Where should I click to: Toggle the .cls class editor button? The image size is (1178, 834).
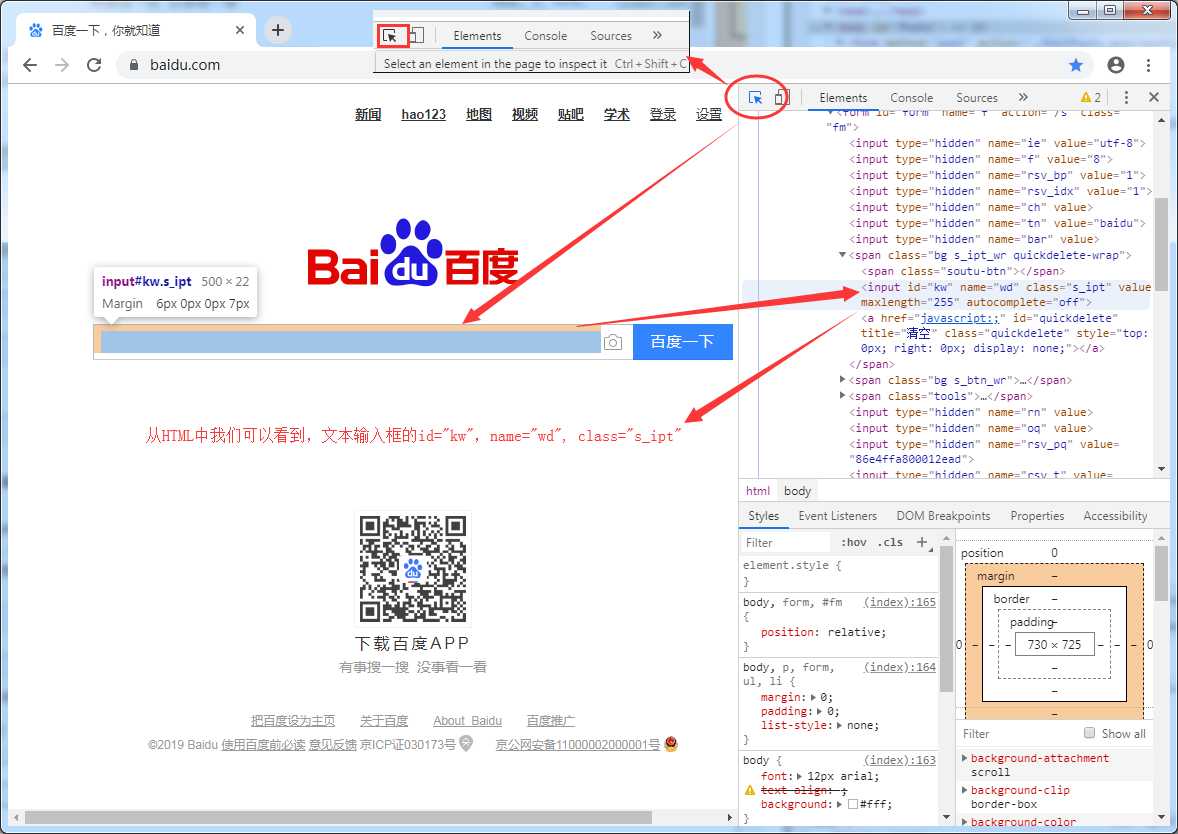(890, 542)
